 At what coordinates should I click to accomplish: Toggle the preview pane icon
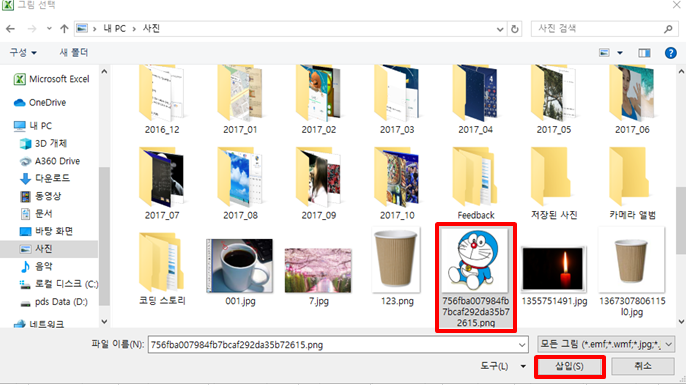point(644,53)
